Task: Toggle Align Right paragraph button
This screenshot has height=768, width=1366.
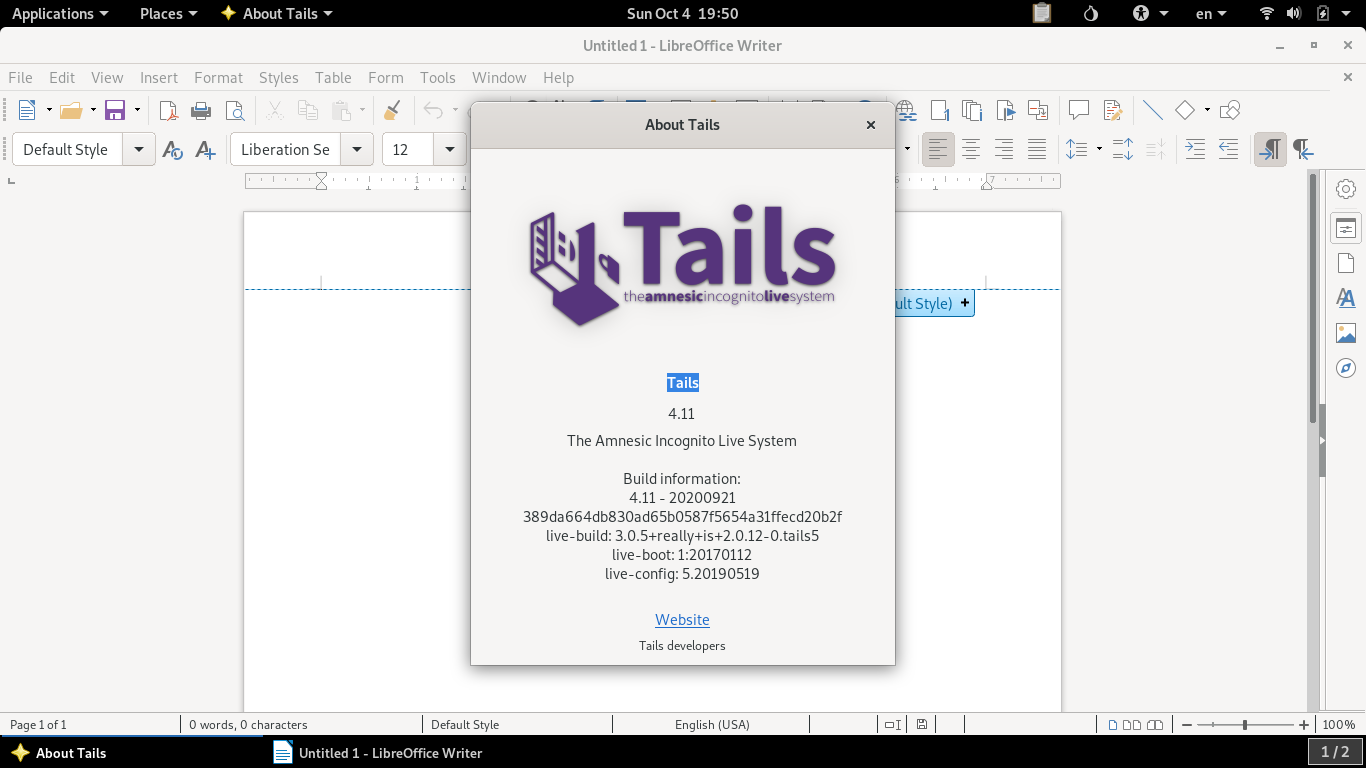Action: [1004, 150]
